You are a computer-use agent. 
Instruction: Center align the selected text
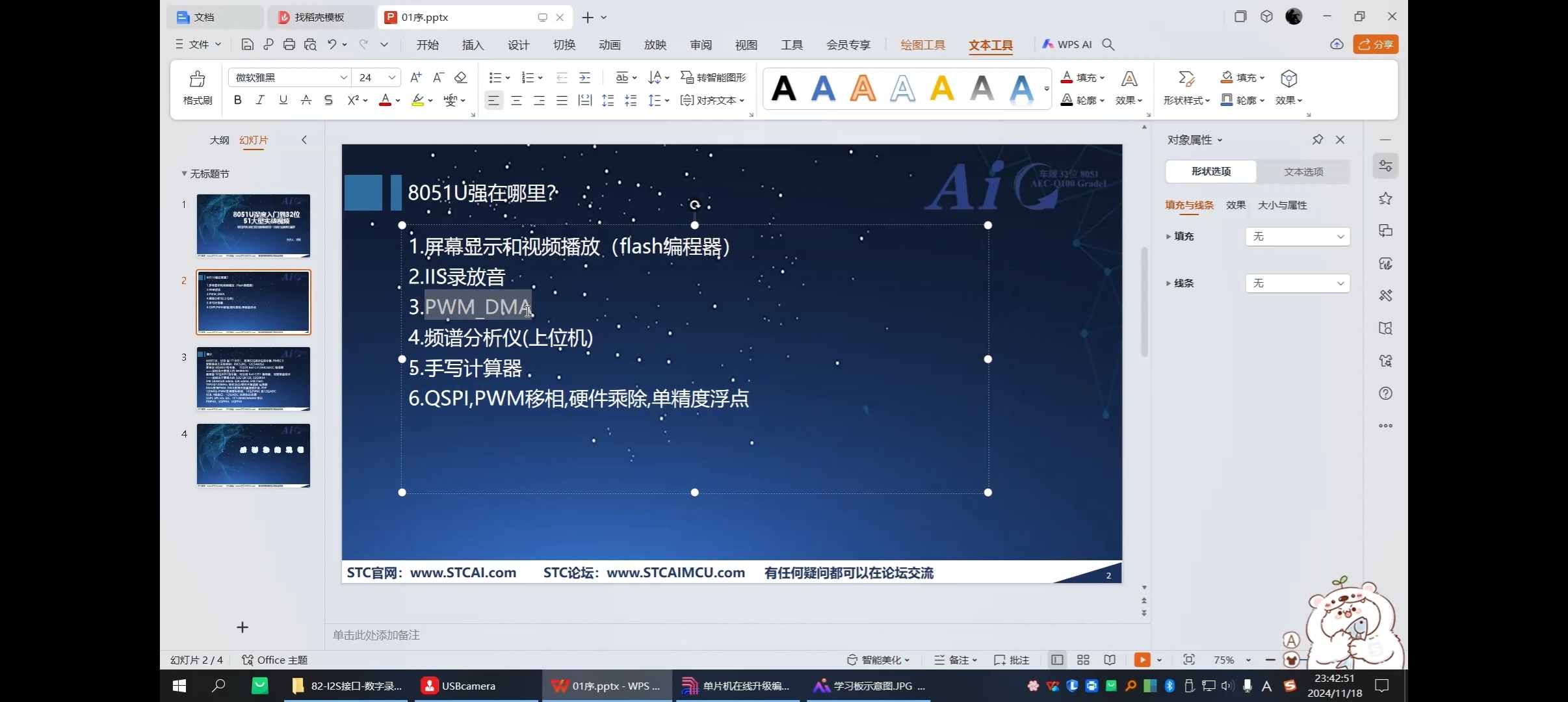pos(516,100)
